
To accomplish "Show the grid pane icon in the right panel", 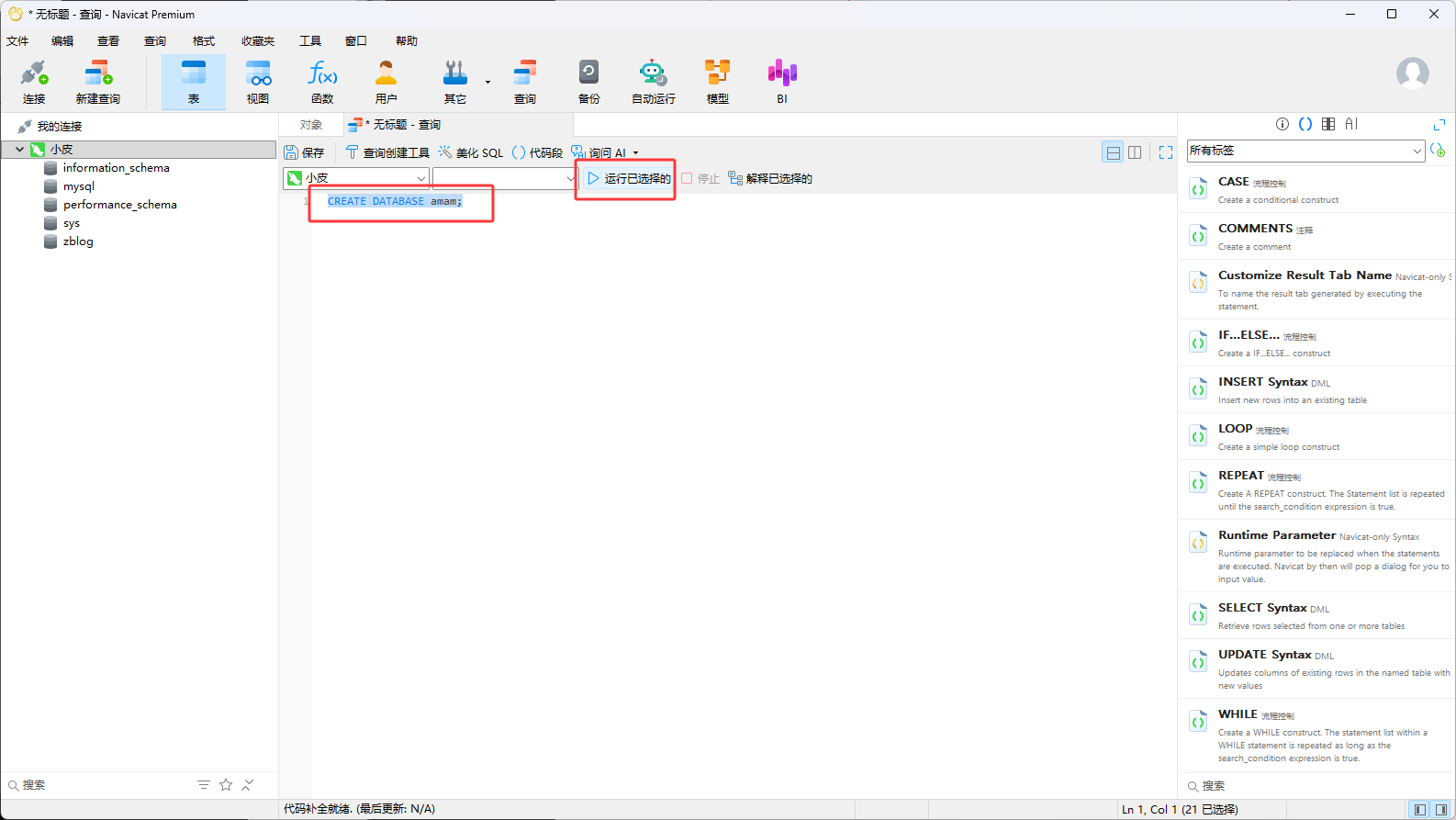I will (1328, 124).
